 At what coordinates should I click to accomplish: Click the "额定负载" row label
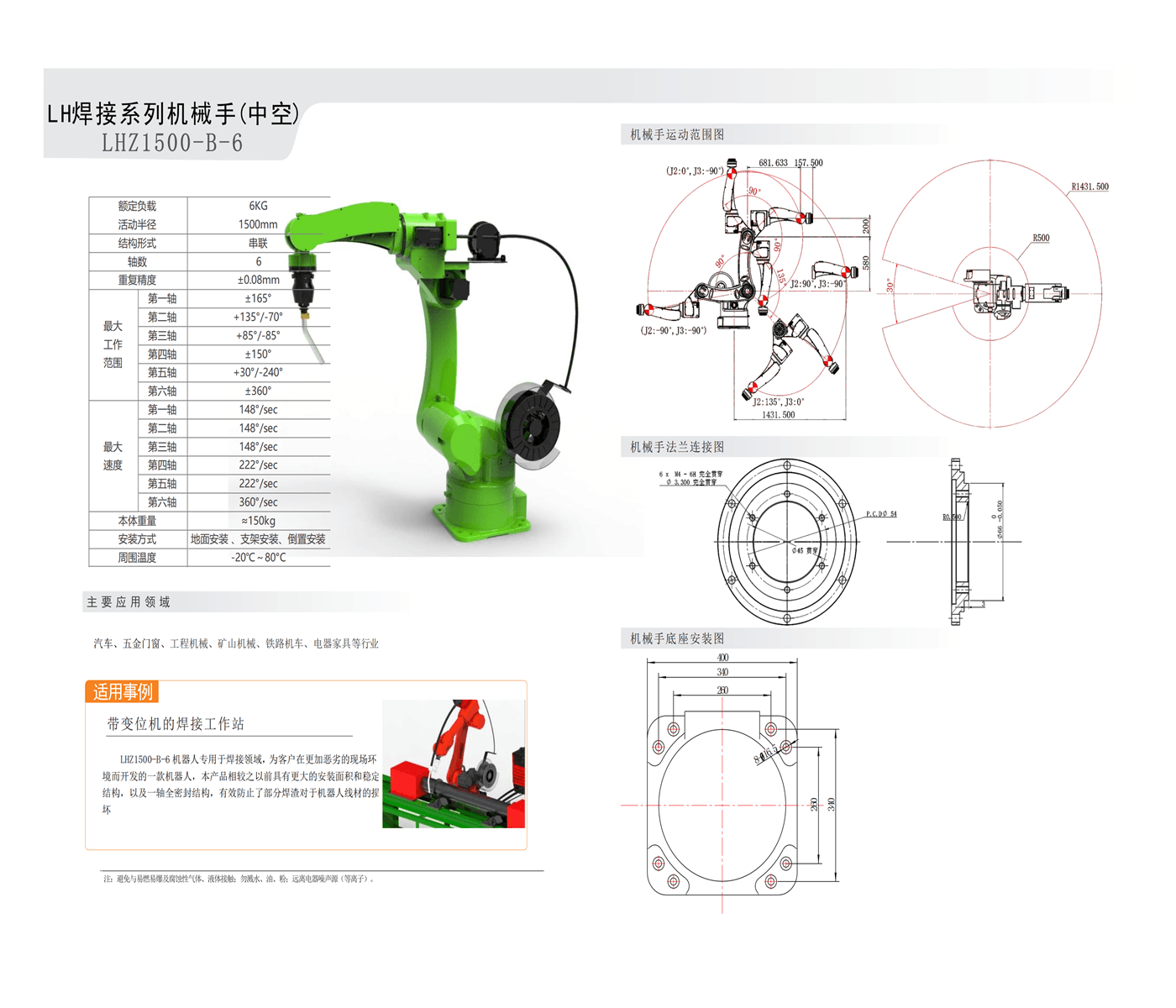pos(137,206)
